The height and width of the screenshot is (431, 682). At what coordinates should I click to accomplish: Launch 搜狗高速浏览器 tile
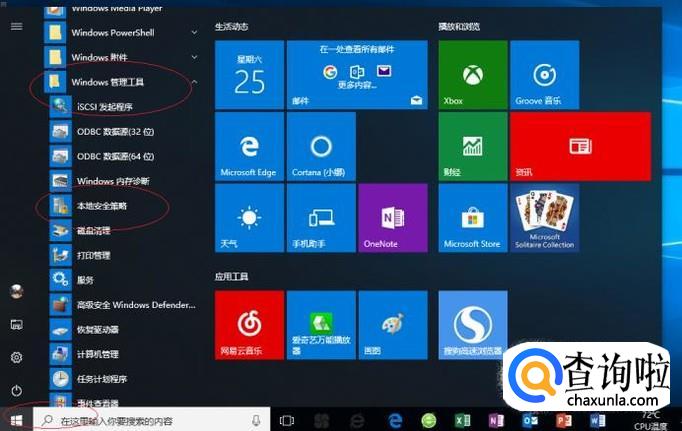473,325
